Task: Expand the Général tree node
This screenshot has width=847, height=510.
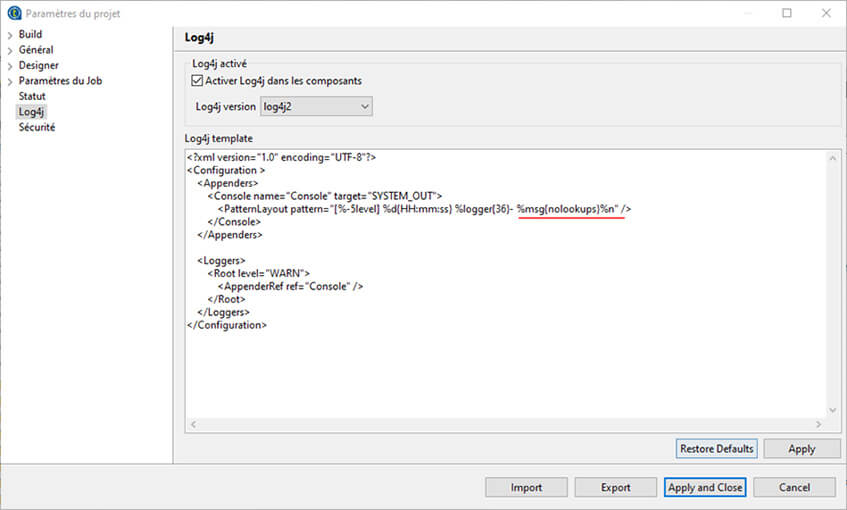Action: (10, 51)
